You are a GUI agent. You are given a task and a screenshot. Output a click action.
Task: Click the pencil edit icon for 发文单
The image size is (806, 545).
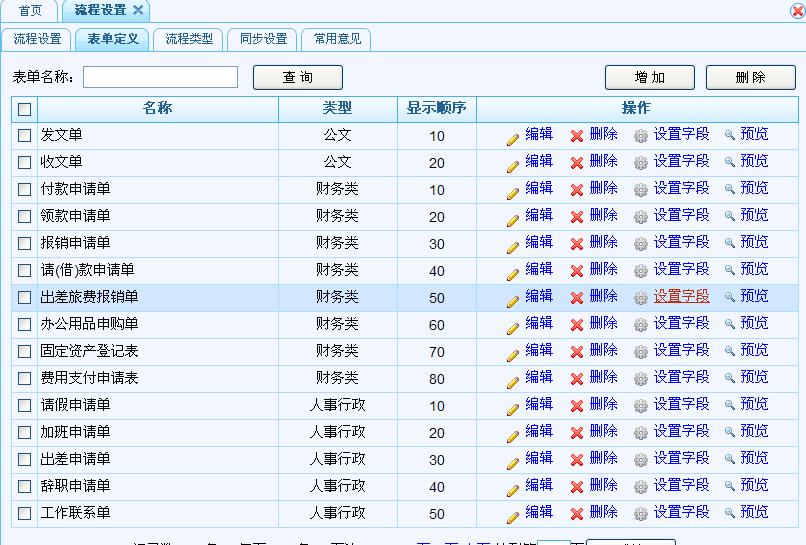coord(513,137)
